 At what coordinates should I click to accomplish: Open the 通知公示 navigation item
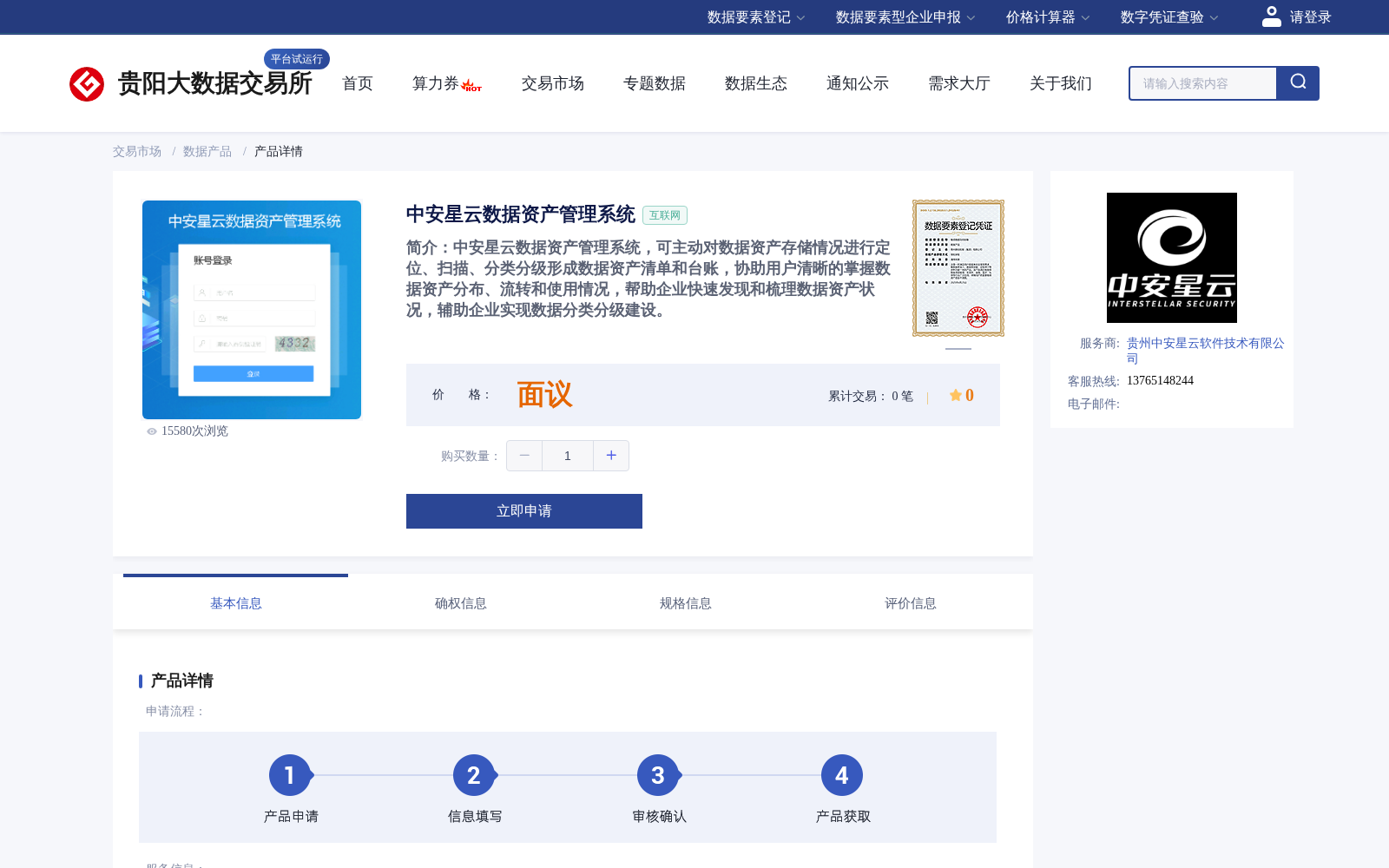pos(858,83)
